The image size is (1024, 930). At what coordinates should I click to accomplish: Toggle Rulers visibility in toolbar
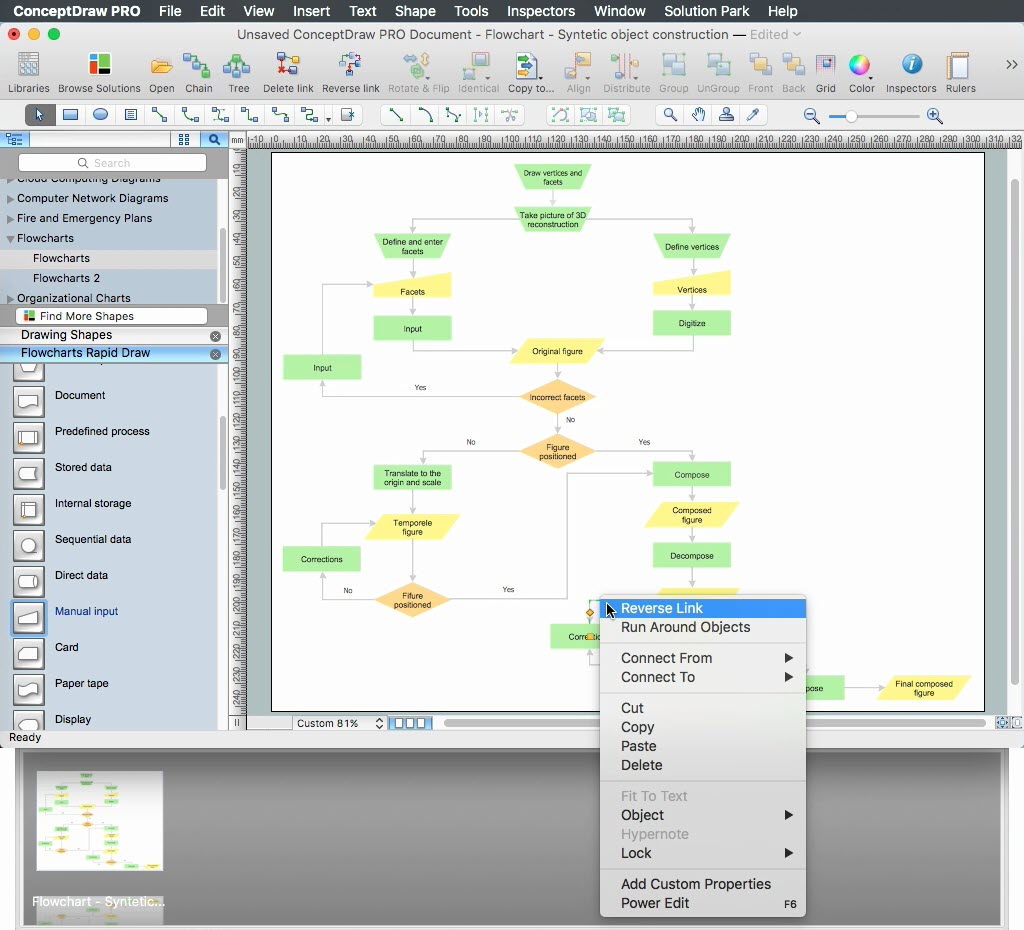point(960,73)
